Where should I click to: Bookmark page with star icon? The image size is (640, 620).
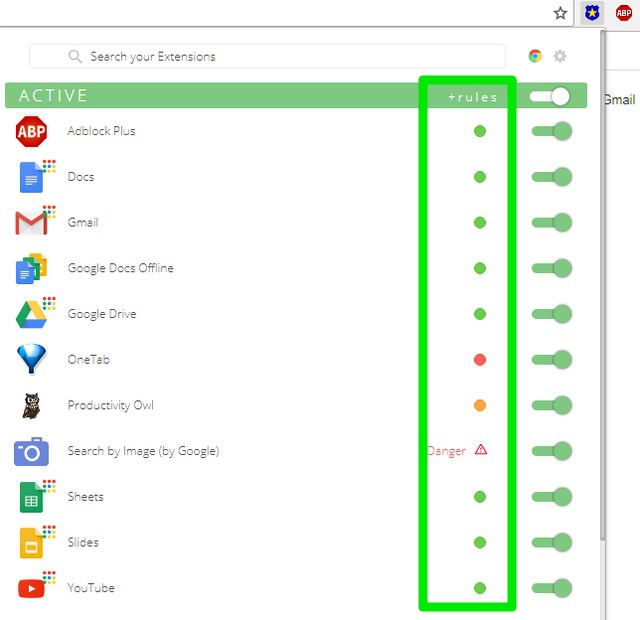click(x=560, y=13)
